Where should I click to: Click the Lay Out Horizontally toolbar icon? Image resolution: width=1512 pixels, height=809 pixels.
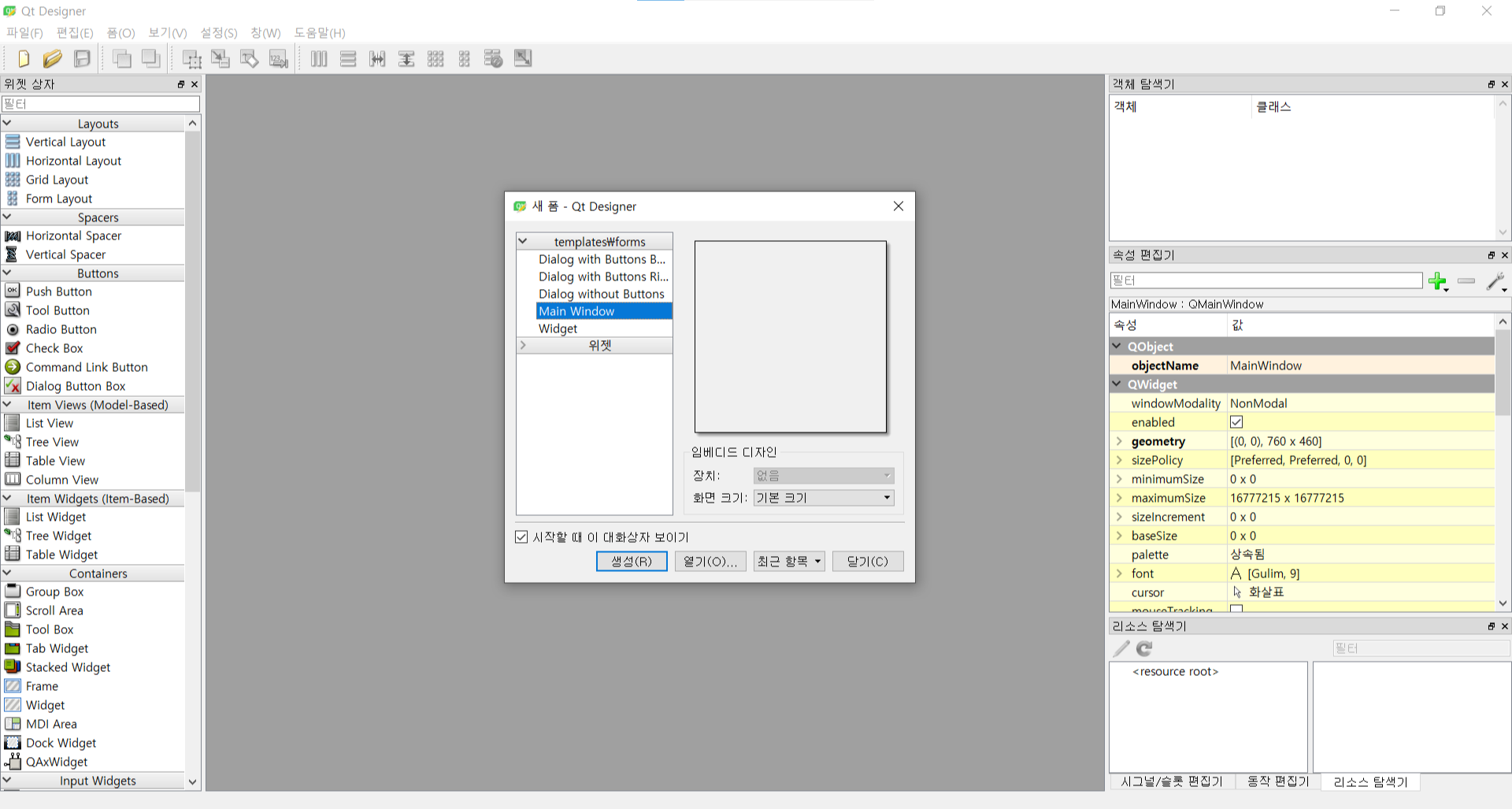pos(319,58)
